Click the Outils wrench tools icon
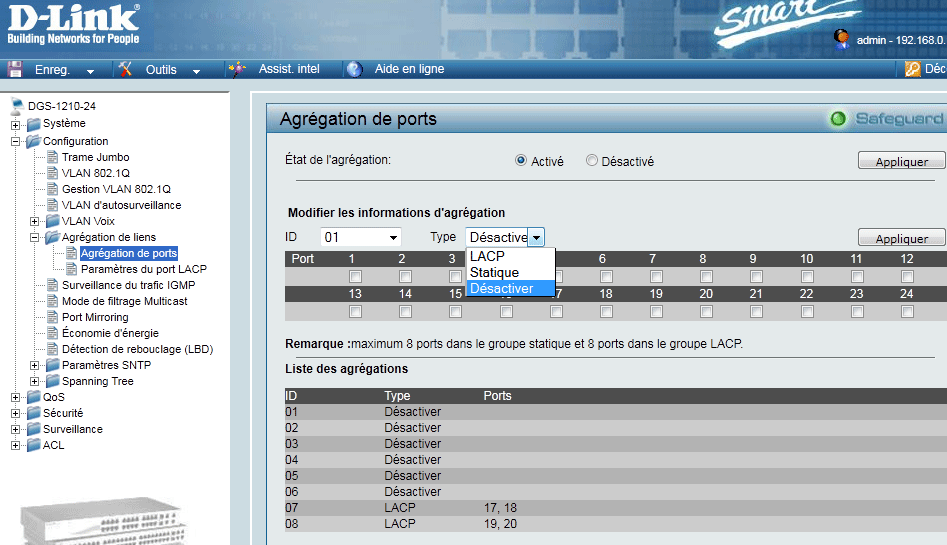Viewport: 947px width, 545px height. [x=125, y=69]
